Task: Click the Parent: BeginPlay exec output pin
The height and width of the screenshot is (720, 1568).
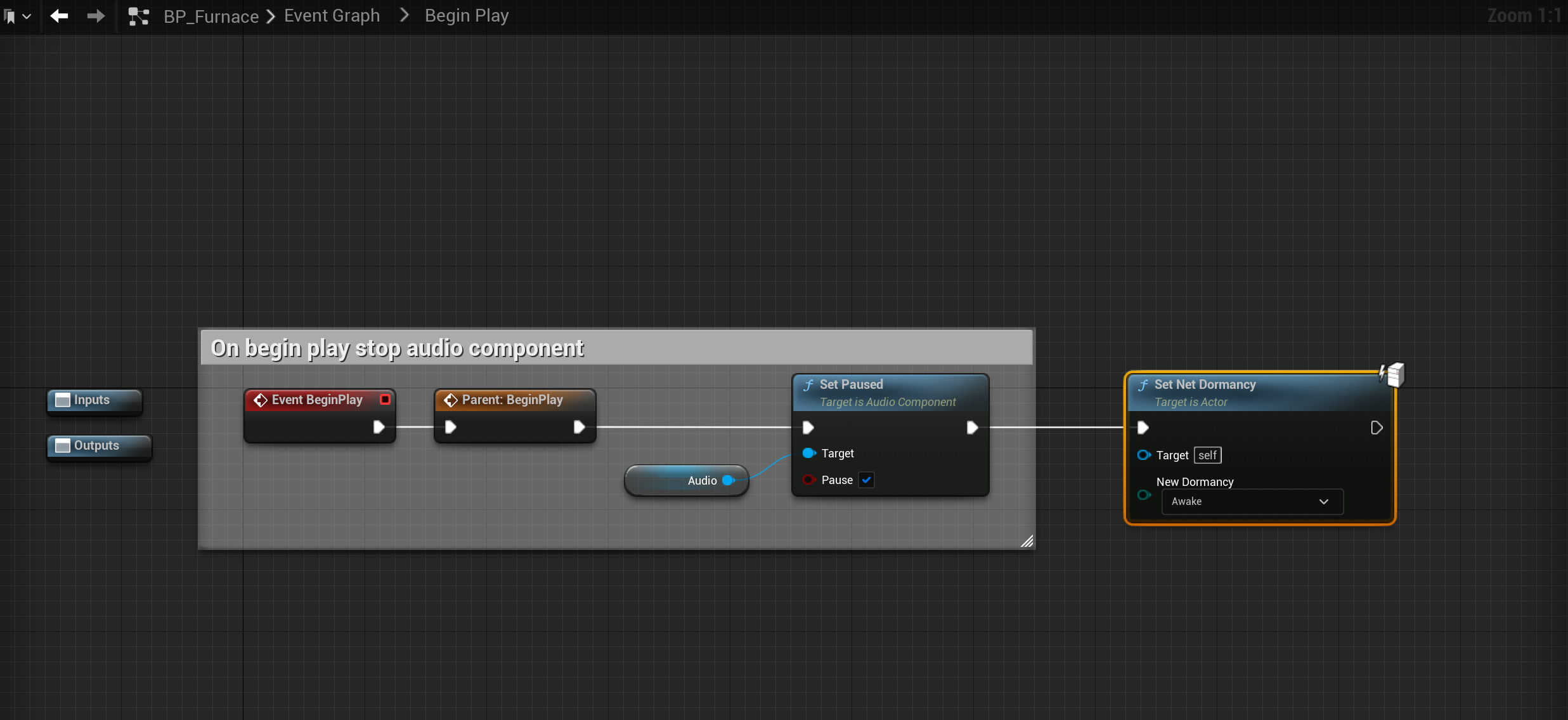Action: pyautogui.click(x=579, y=427)
